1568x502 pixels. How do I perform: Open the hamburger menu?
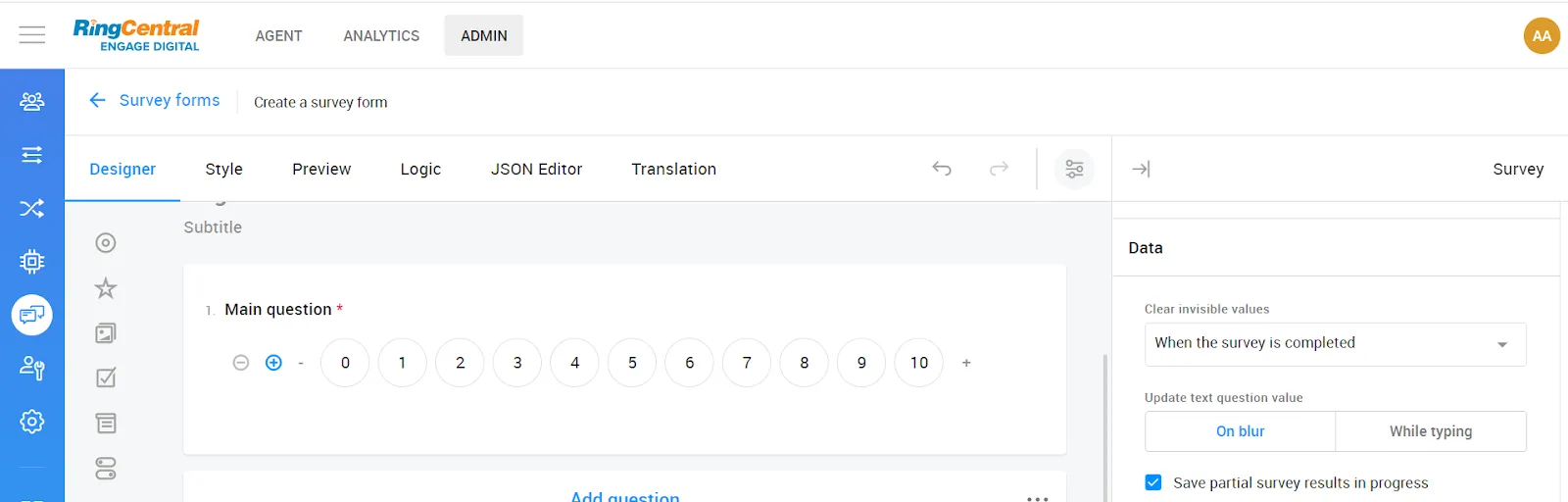click(32, 35)
